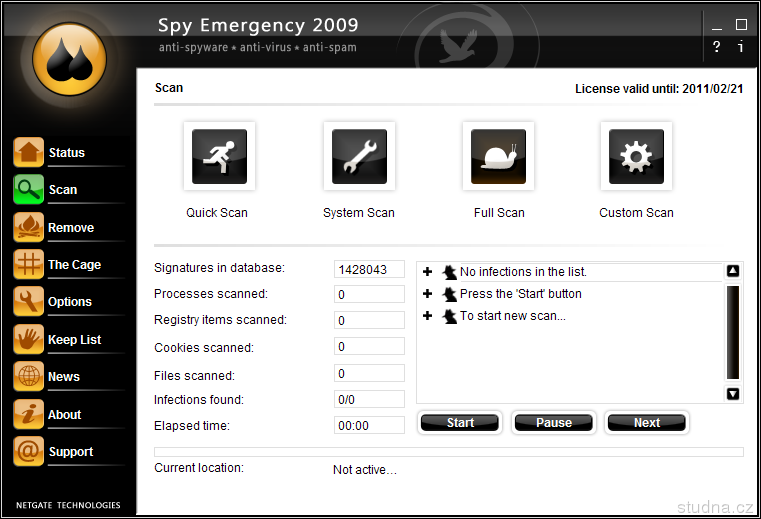The width and height of the screenshot is (761, 519).
Task: Click the Next button
Action: point(646,422)
